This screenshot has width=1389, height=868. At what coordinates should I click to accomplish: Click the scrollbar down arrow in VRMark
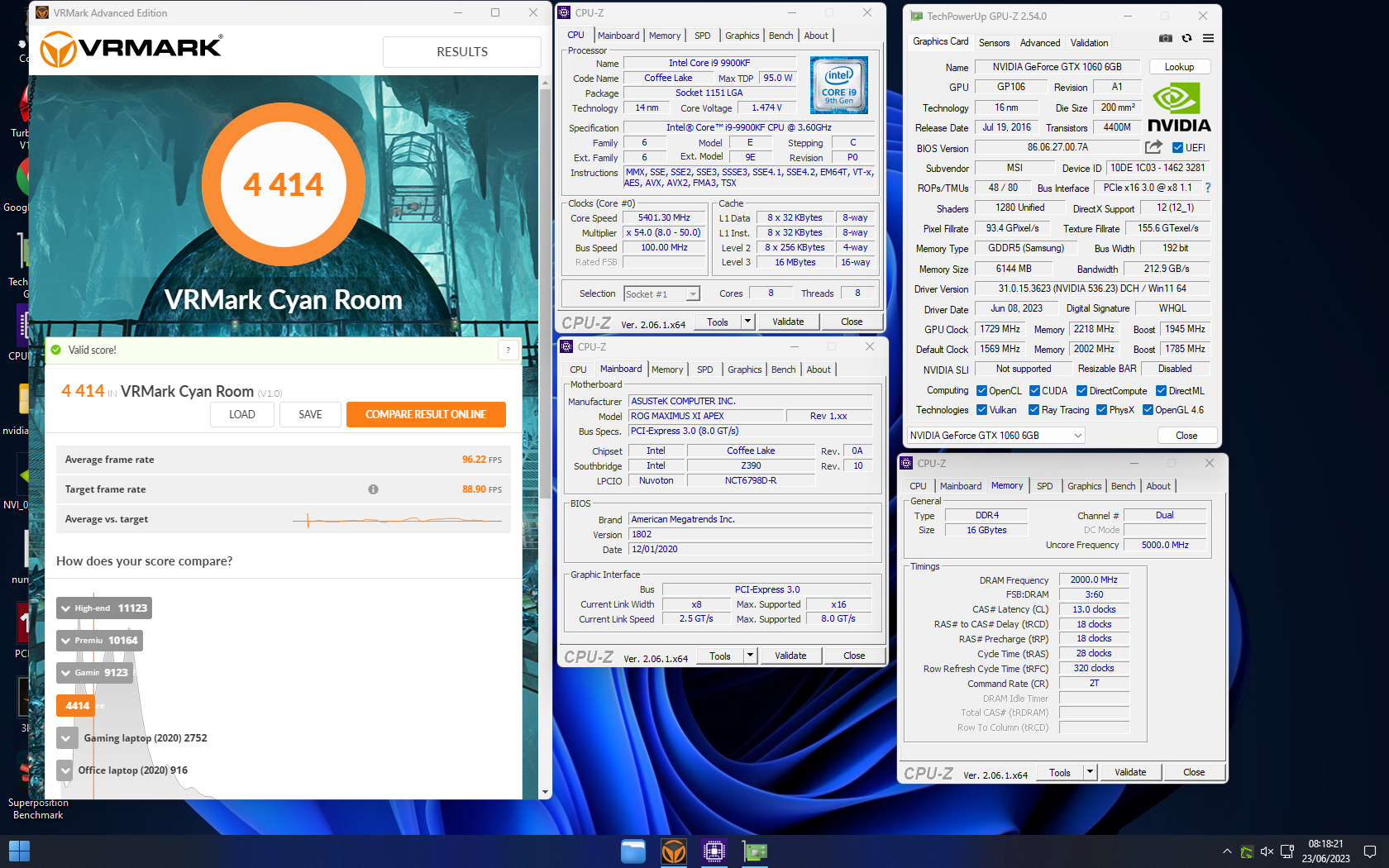545,792
